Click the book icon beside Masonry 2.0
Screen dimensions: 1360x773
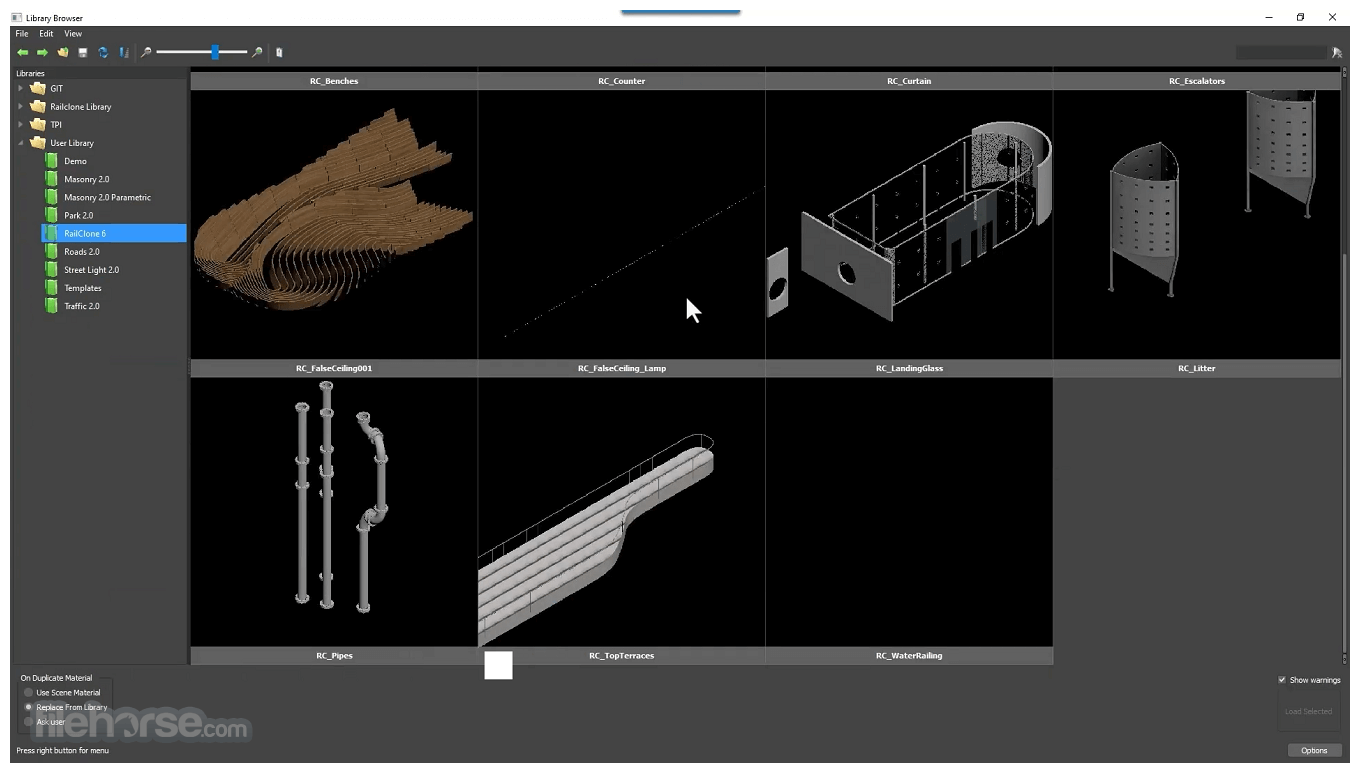tap(51, 179)
